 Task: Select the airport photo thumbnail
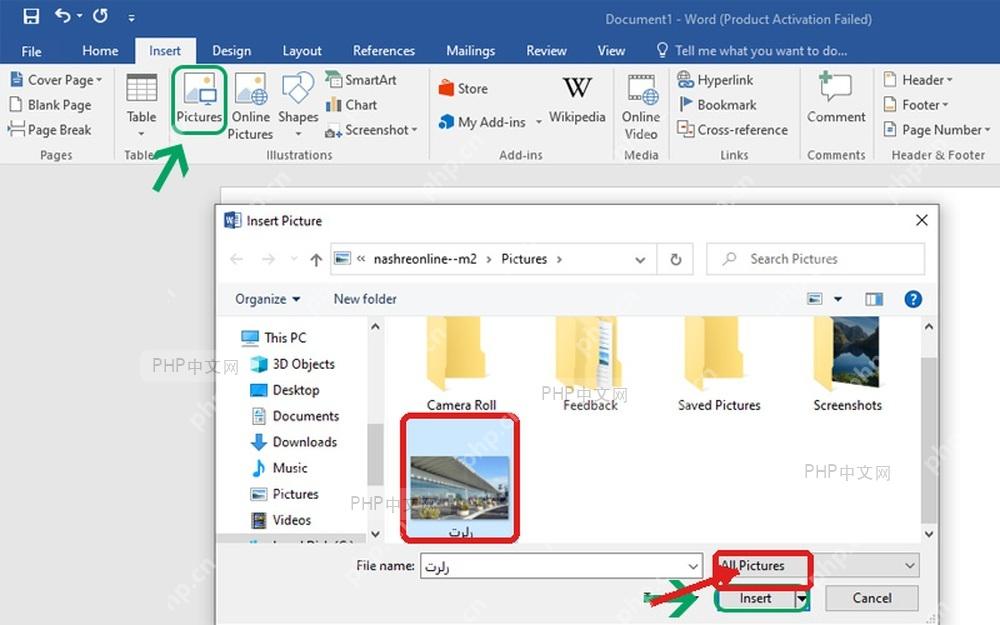tap(460, 478)
